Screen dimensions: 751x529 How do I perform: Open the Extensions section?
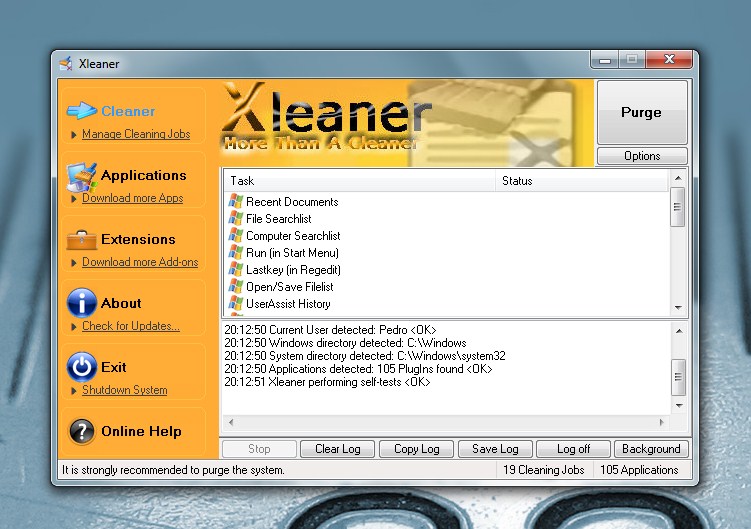coord(138,239)
